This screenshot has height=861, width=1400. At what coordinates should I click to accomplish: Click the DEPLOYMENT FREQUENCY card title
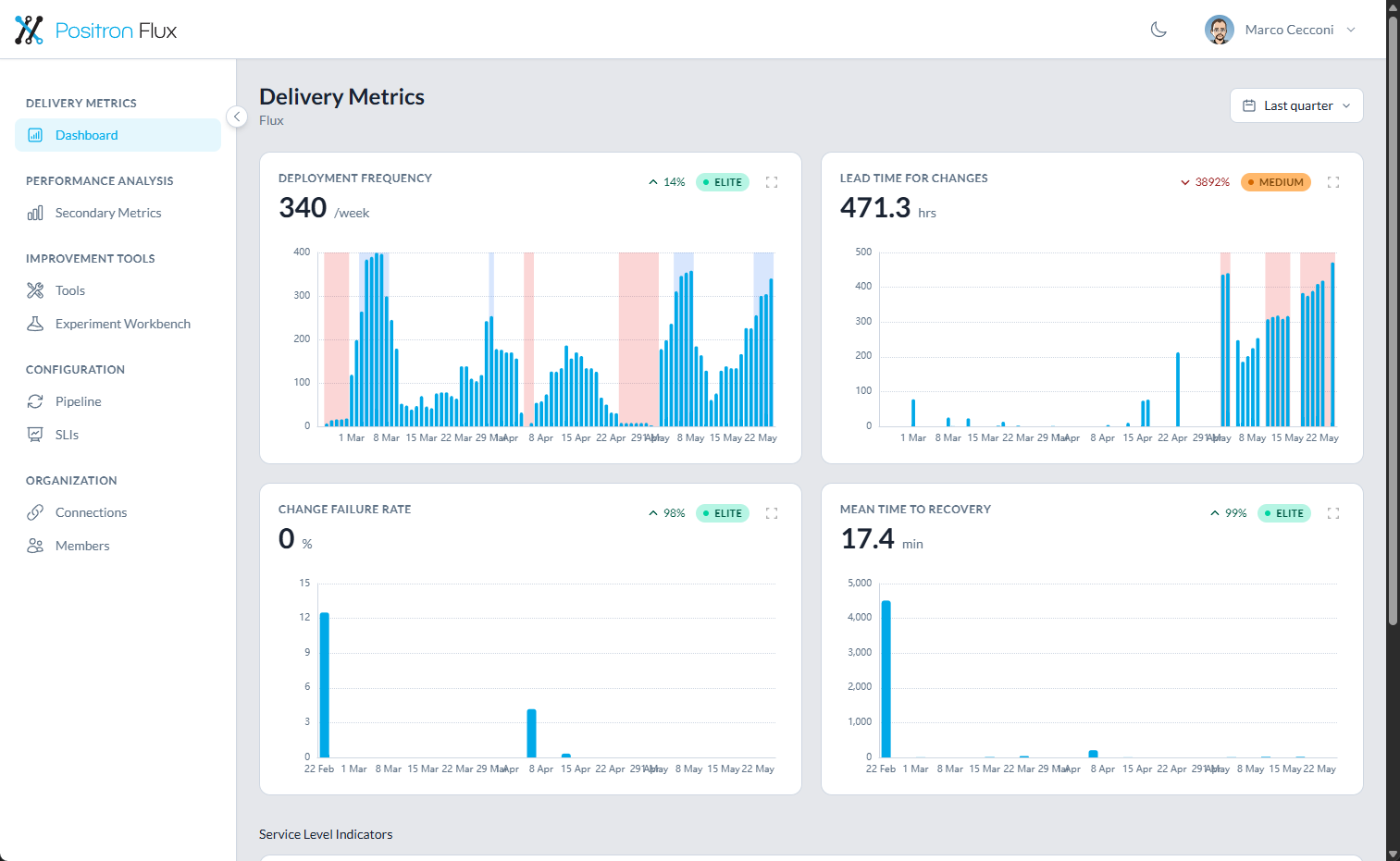(355, 178)
